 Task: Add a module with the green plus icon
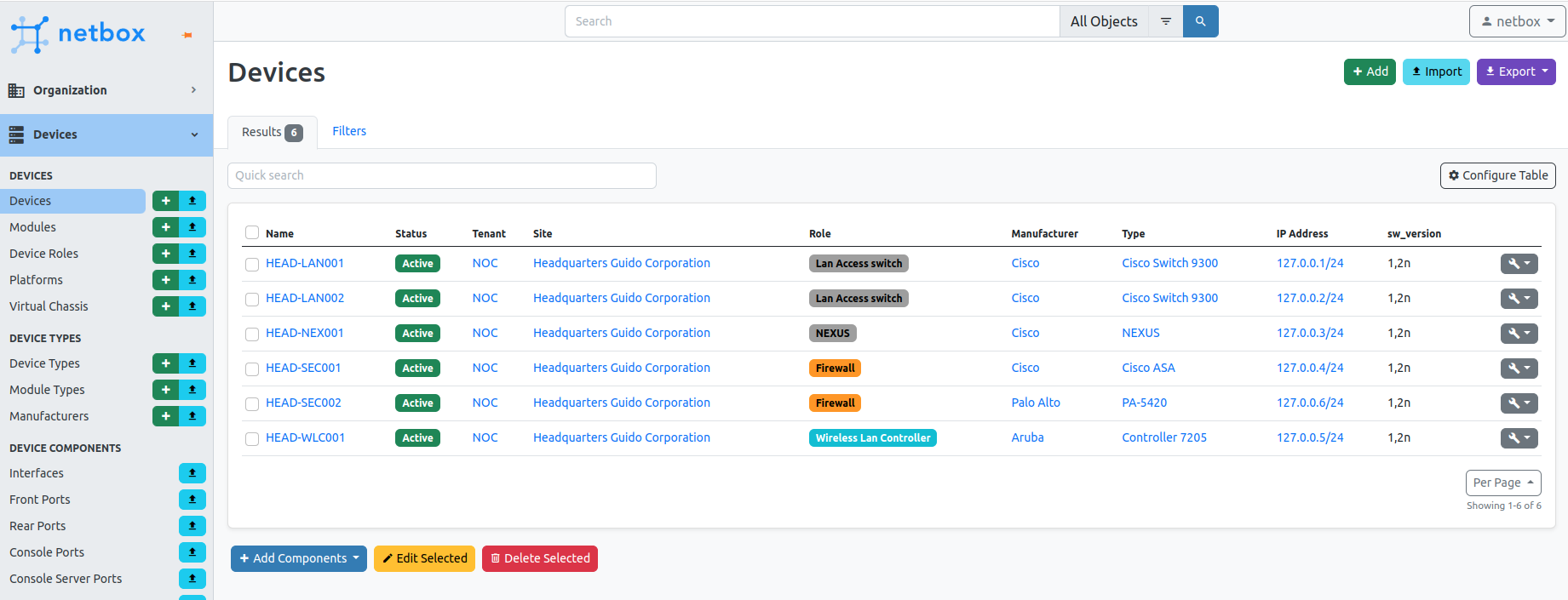[165, 227]
